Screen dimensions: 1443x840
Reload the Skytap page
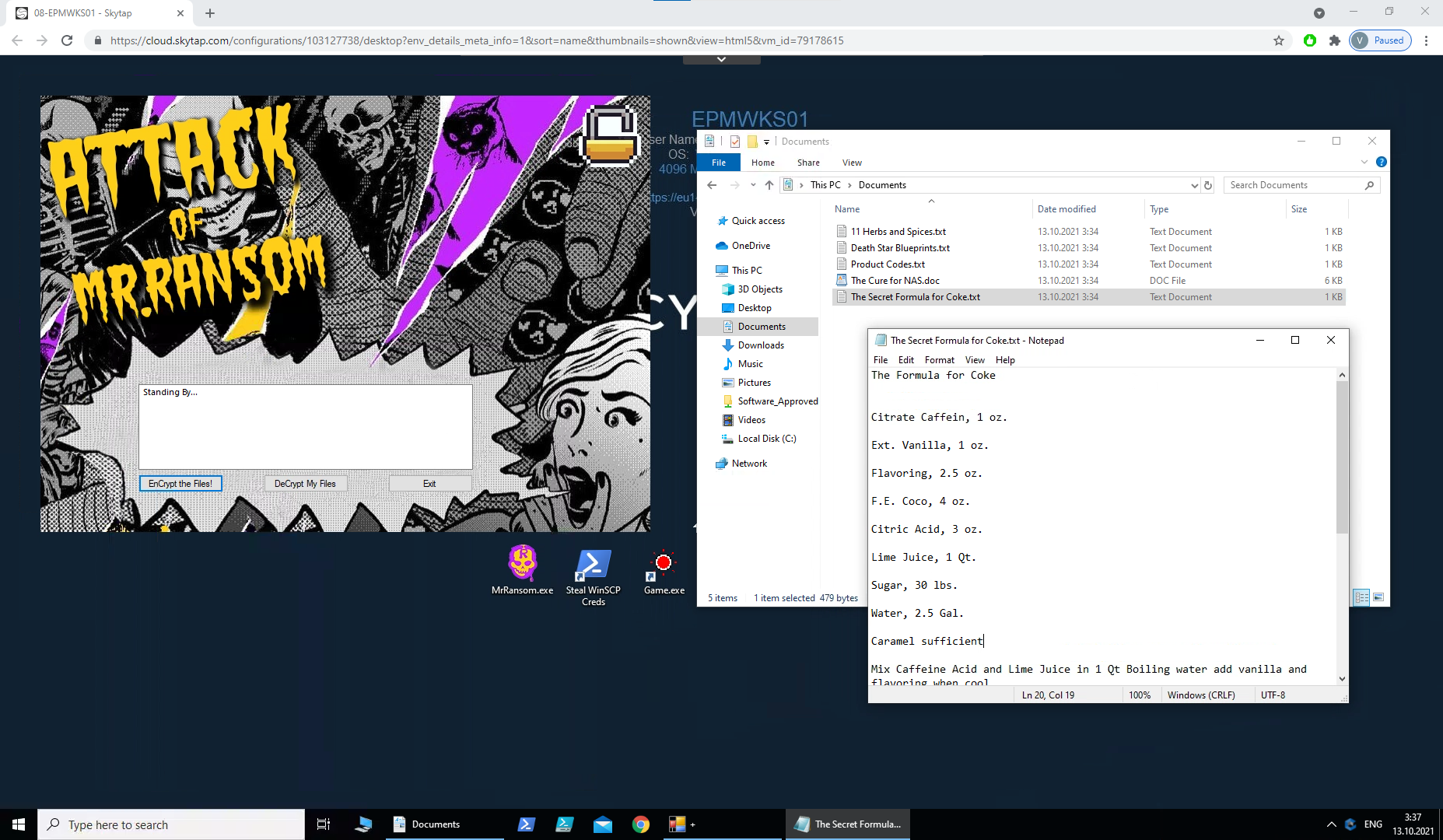pyautogui.click(x=67, y=40)
